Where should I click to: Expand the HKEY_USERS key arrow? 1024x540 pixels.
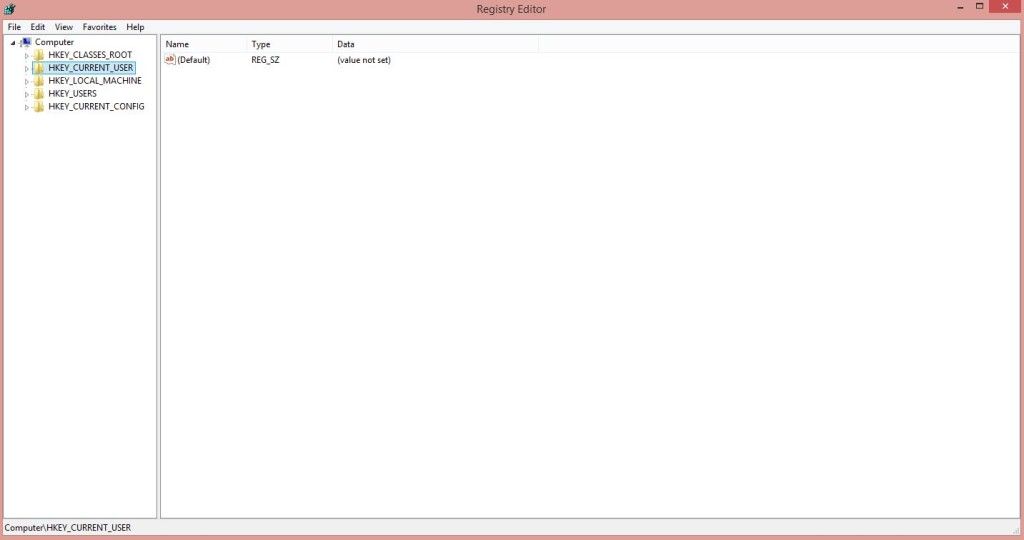pyautogui.click(x=27, y=94)
